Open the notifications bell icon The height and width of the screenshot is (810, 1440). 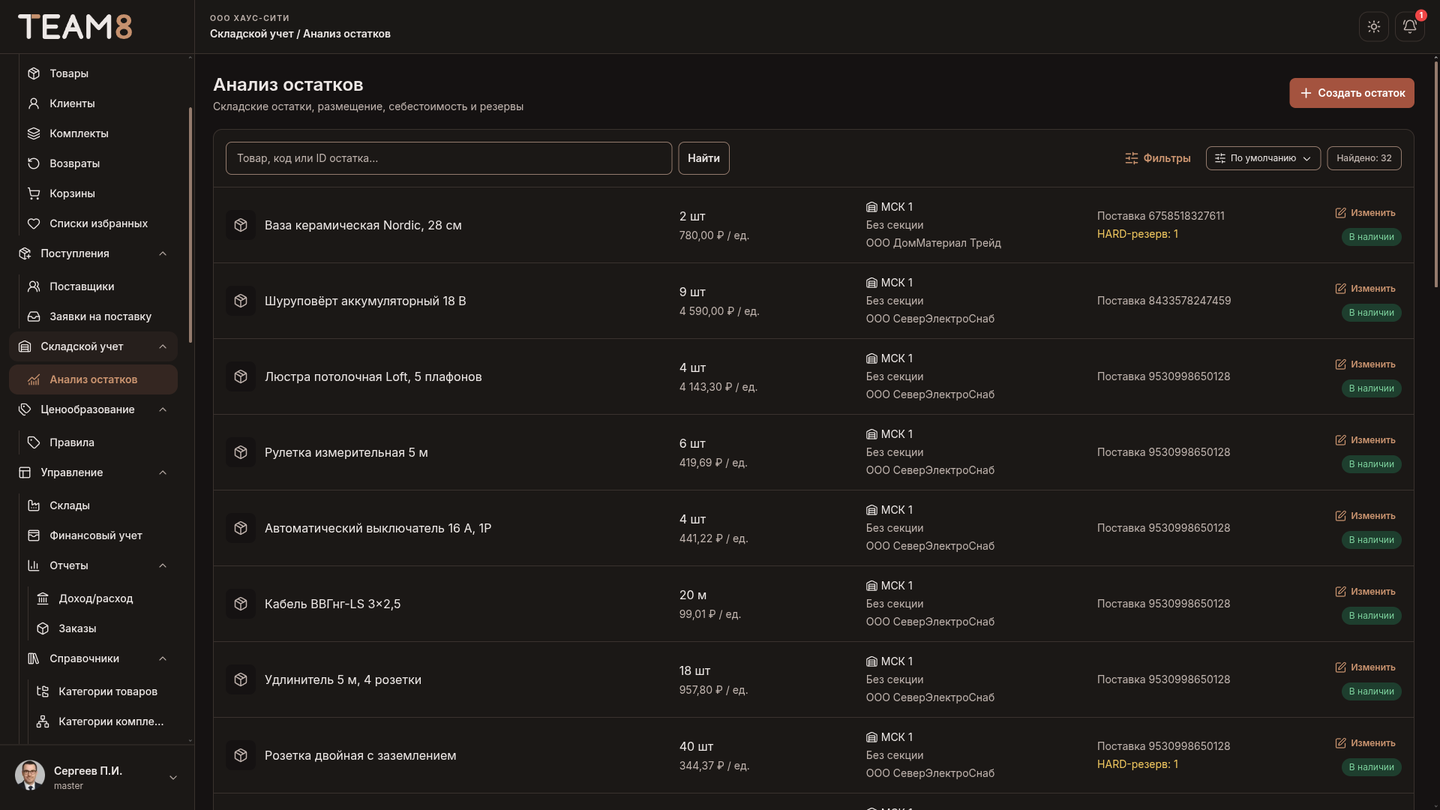point(1410,27)
